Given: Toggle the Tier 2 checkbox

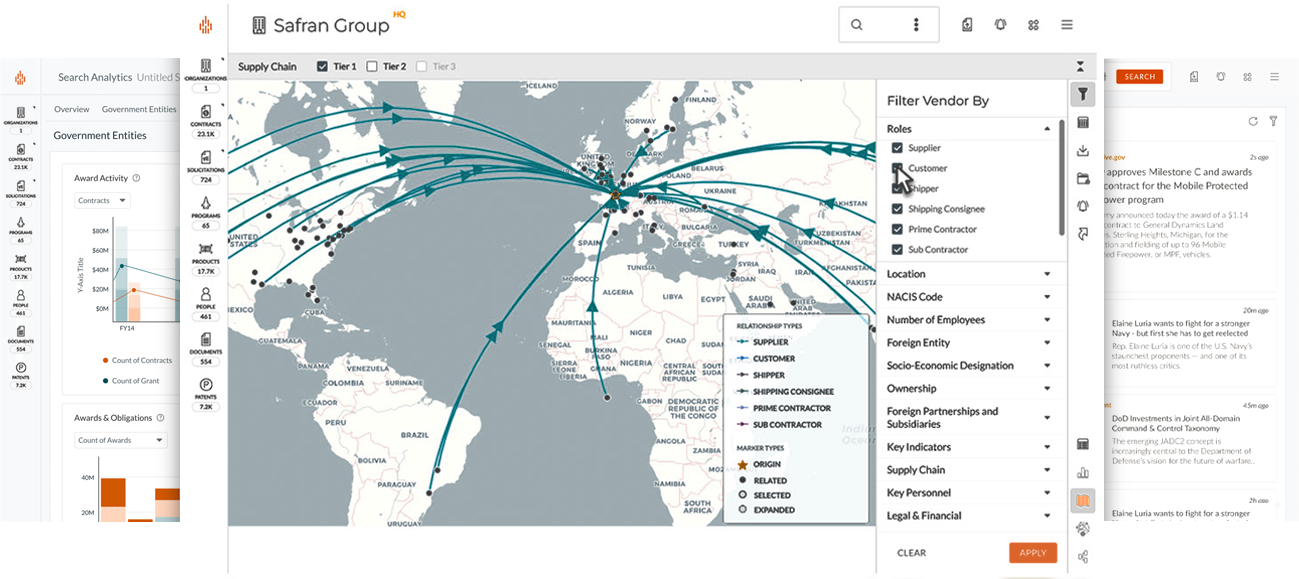Looking at the screenshot, I should click(372, 67).
